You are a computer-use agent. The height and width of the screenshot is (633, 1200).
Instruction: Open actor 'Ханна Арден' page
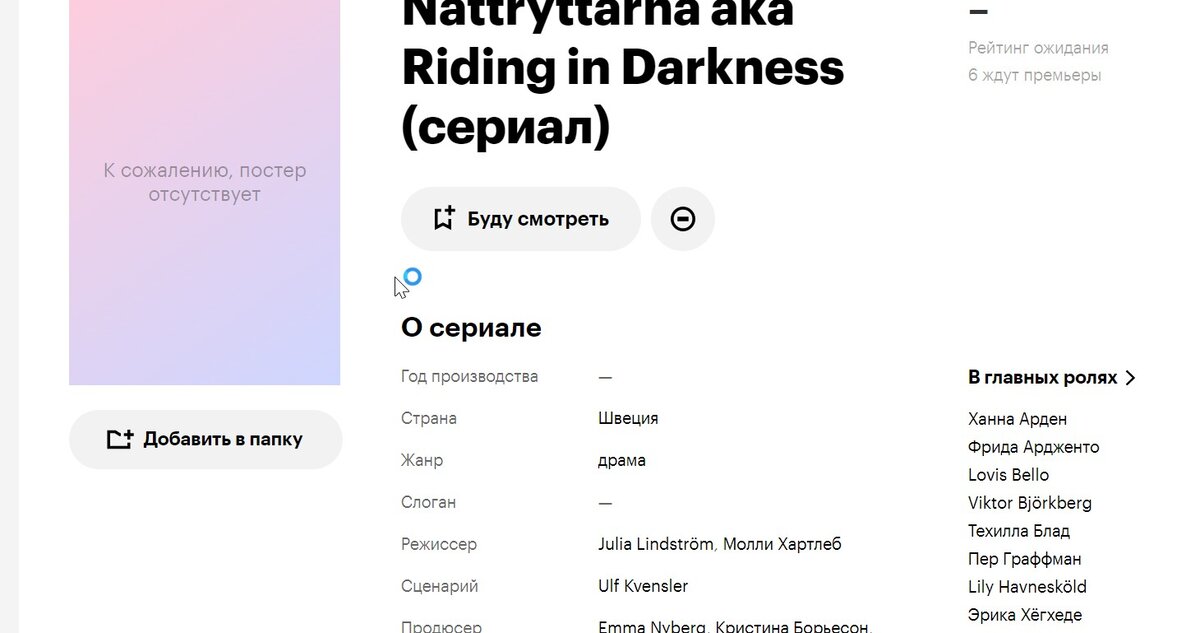tap(1018, 419)
